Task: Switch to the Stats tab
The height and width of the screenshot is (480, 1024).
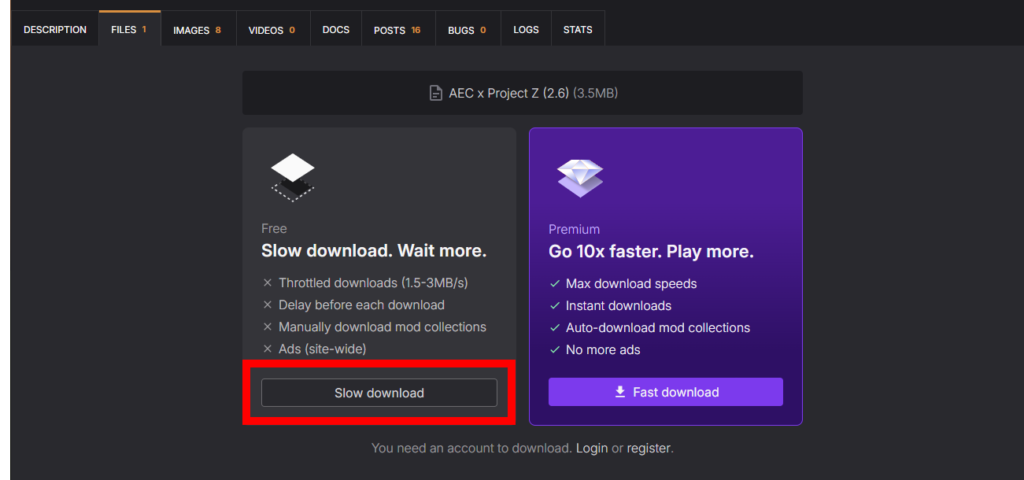Action: (578, 30)
